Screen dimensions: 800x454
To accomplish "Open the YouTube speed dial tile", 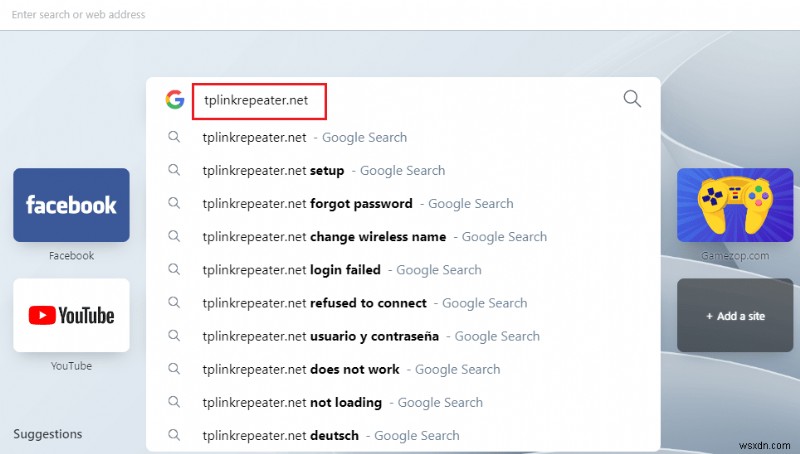I will [x=71, y=315].
